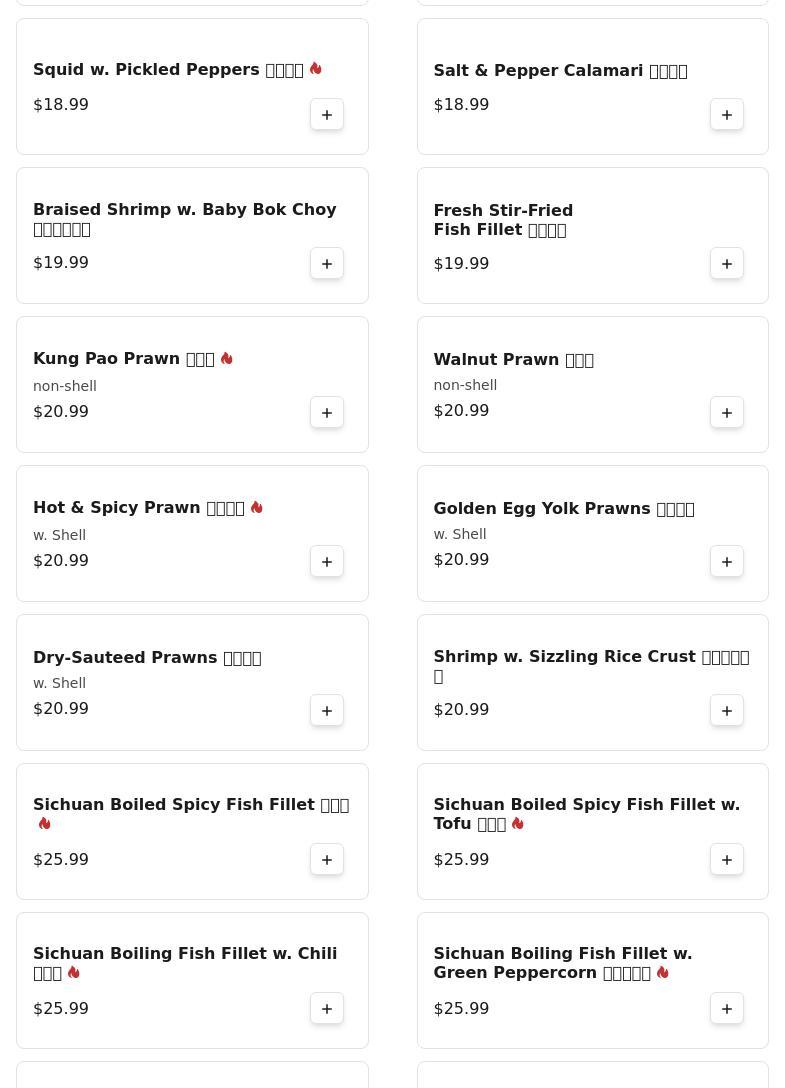This screenshot has height=1088, width=785.
Task: Add Sichuan Boiled Fish Fillet w. Tofu
Action: tap(727, 860)
